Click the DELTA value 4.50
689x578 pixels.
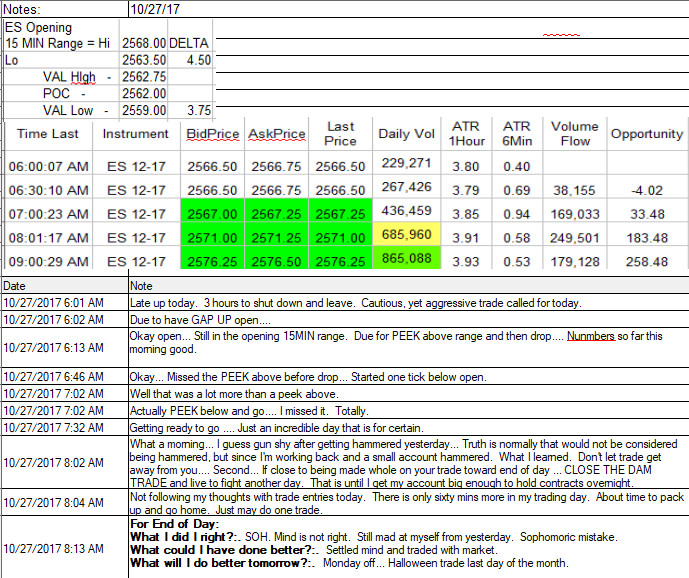tap(199, 60)
